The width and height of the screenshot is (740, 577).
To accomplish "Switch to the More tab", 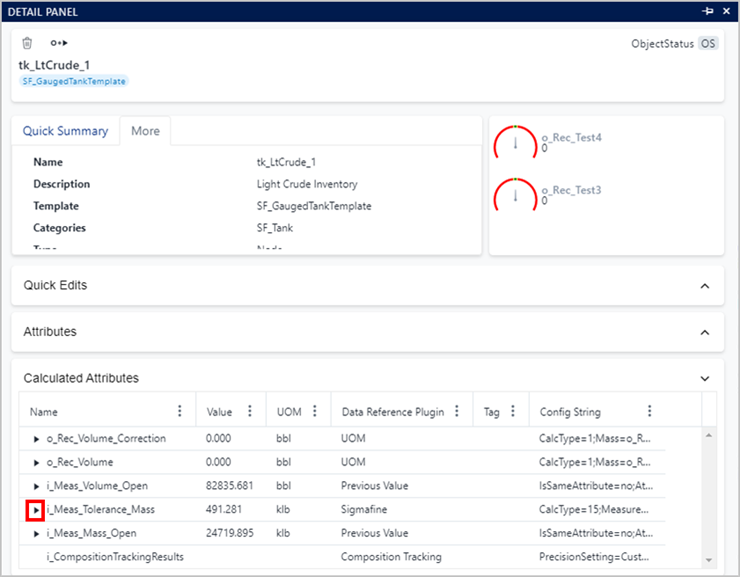I will [145, 131].
